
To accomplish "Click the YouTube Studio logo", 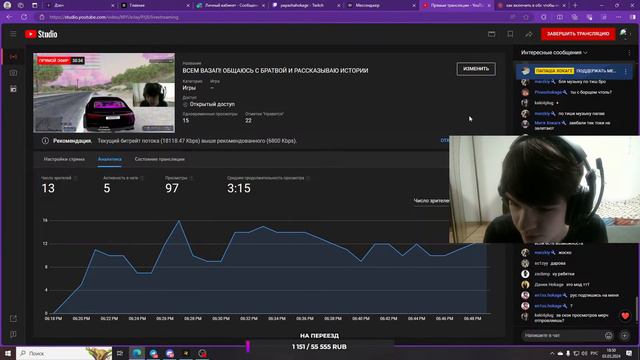I will click(41, 34).
